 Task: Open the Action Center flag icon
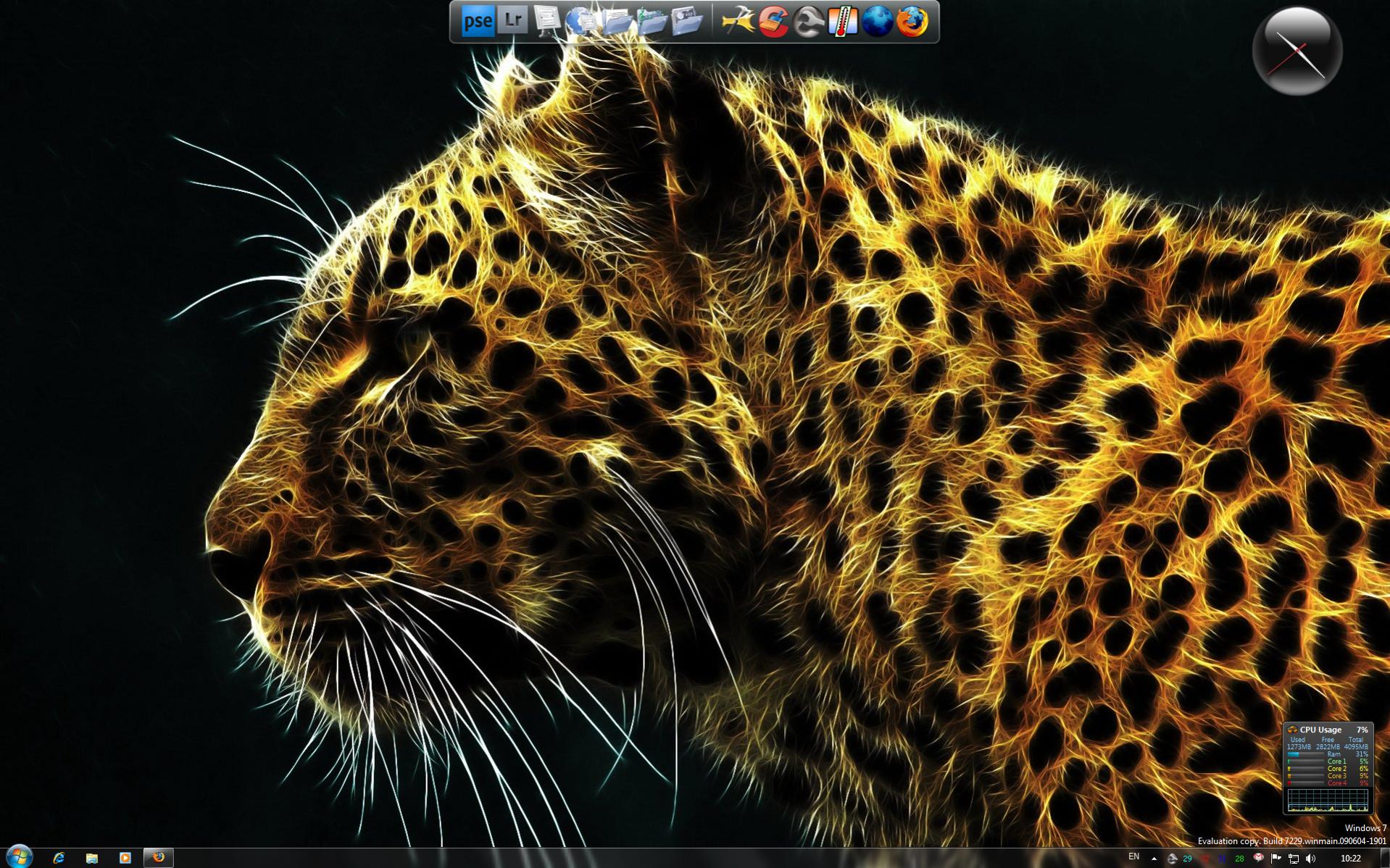tap(1276, 859)
